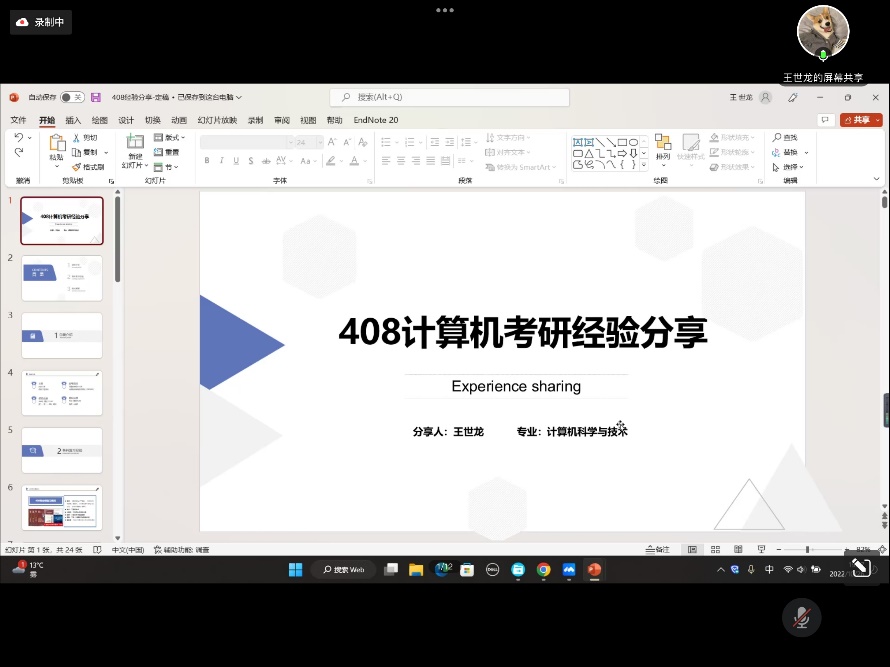Click the Cut (剪切) button
The image size is (890, 667).
click(85, 137)
